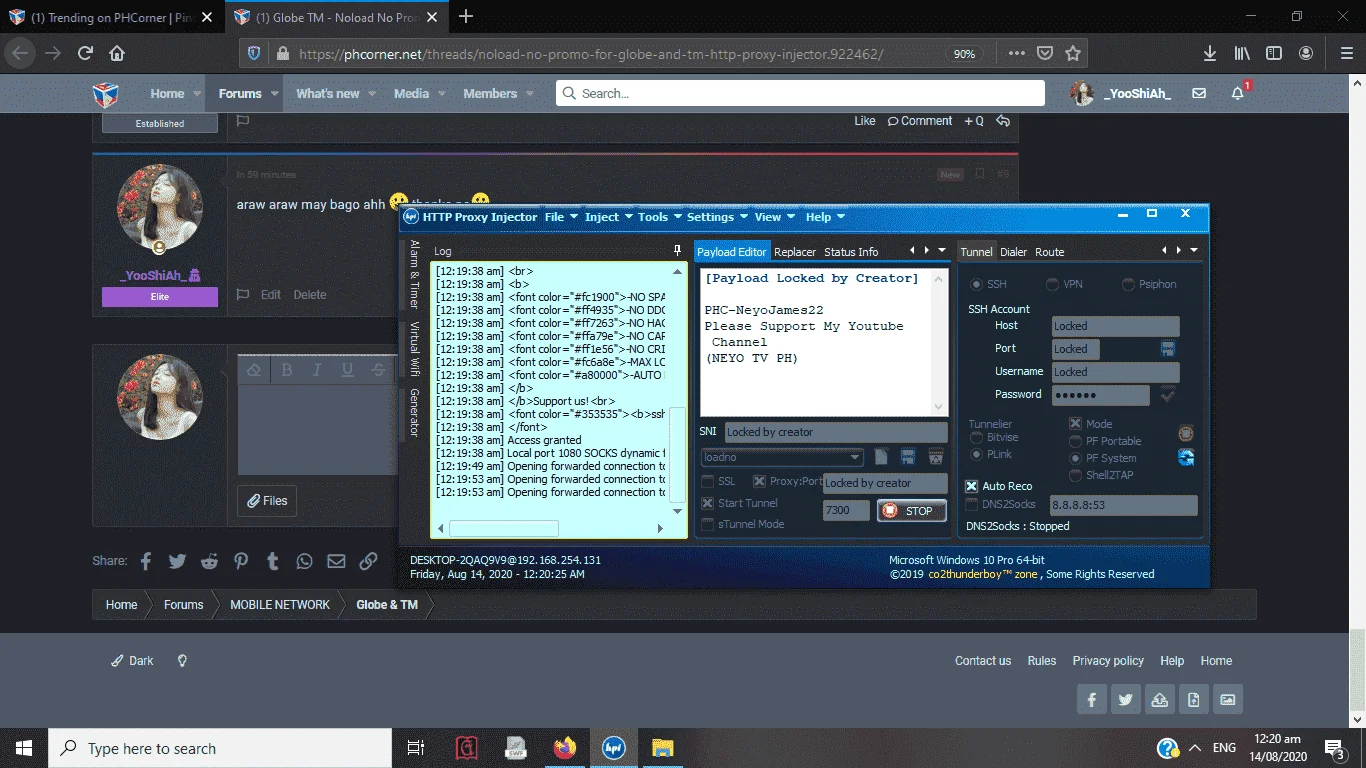1366x768 pixels.
Task: Click the PHCorner site logo
Action: (x=106, y=94)
